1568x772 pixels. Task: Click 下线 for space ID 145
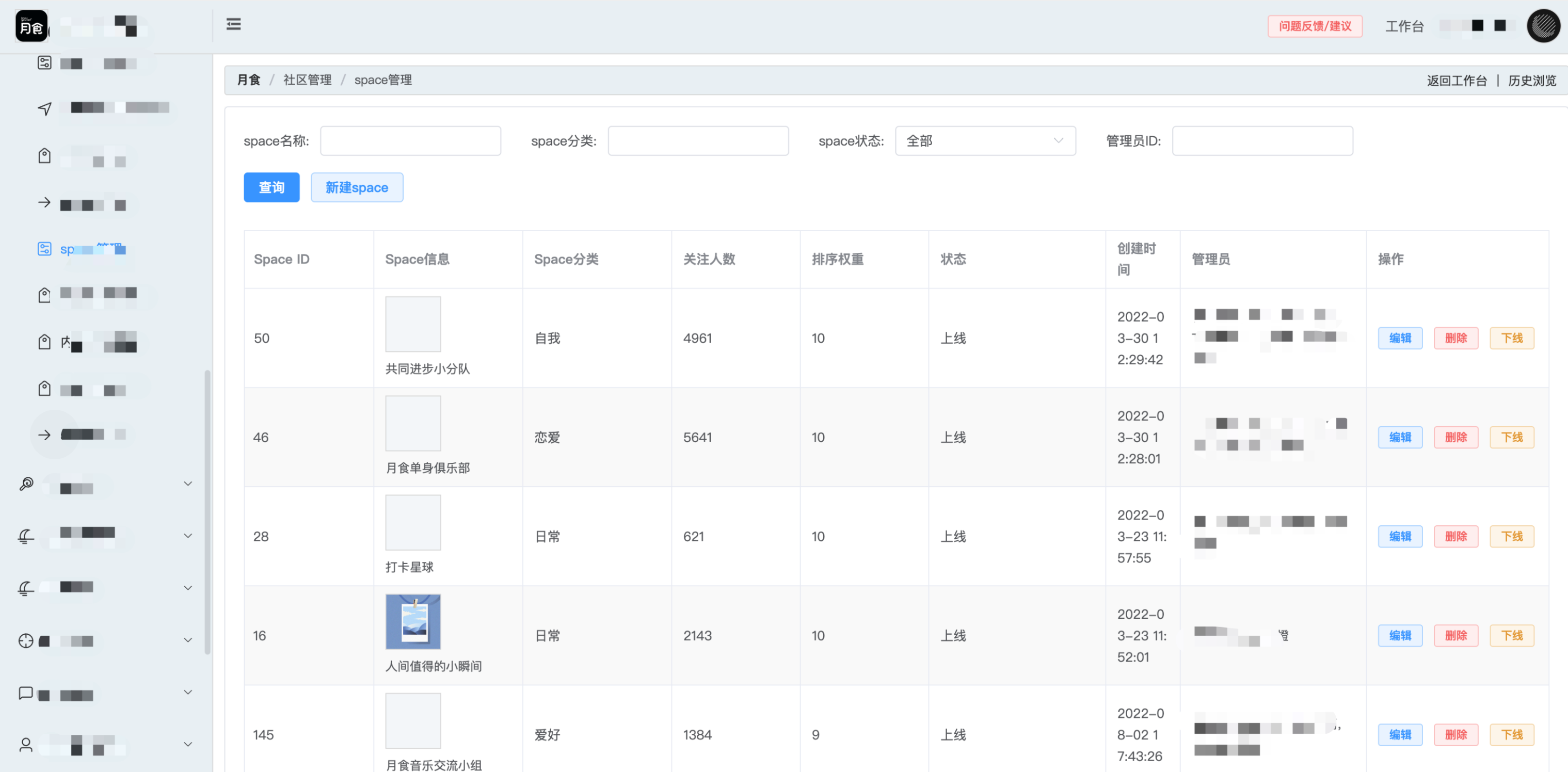[x=1512, y=735]
